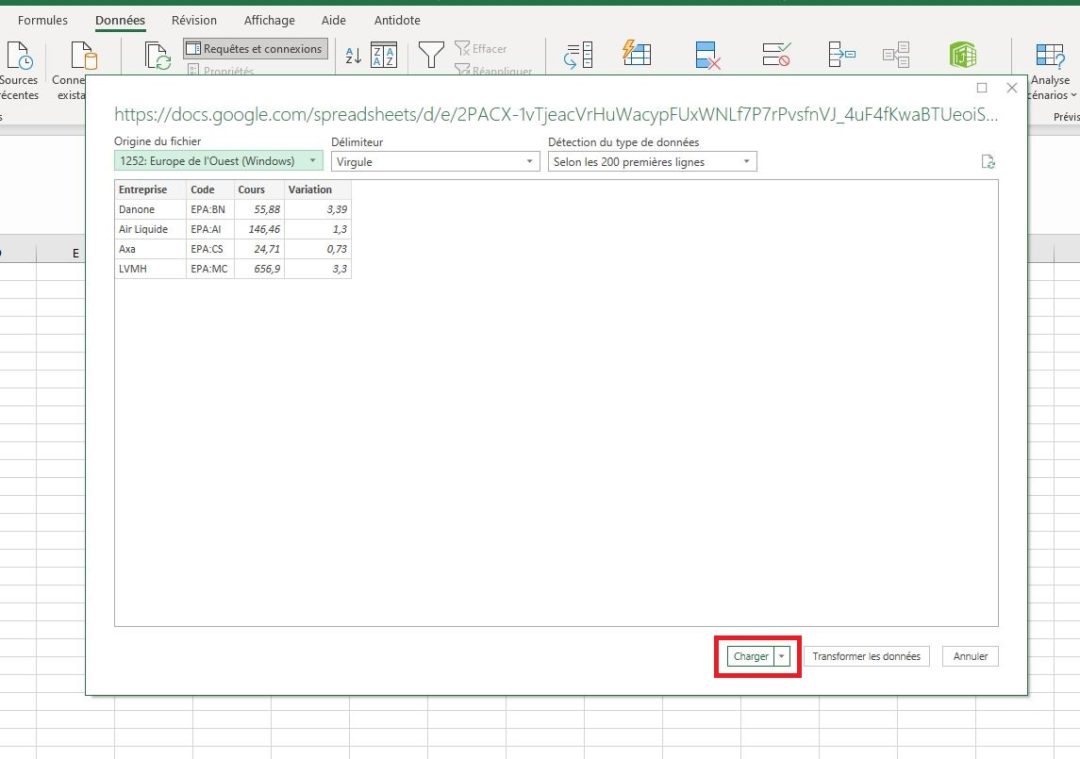Open the Origine du fichier dropdown
This screenshot has width=1080, height=759.
pos(311,160)
